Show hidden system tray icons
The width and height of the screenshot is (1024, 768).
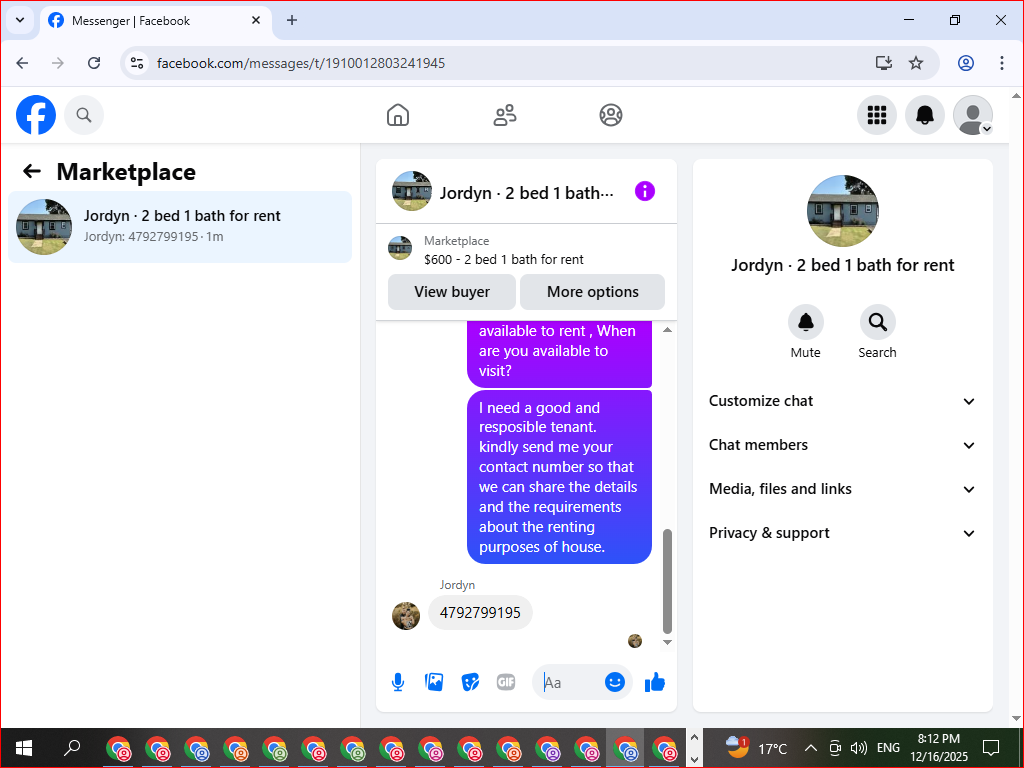pos(810,748)
